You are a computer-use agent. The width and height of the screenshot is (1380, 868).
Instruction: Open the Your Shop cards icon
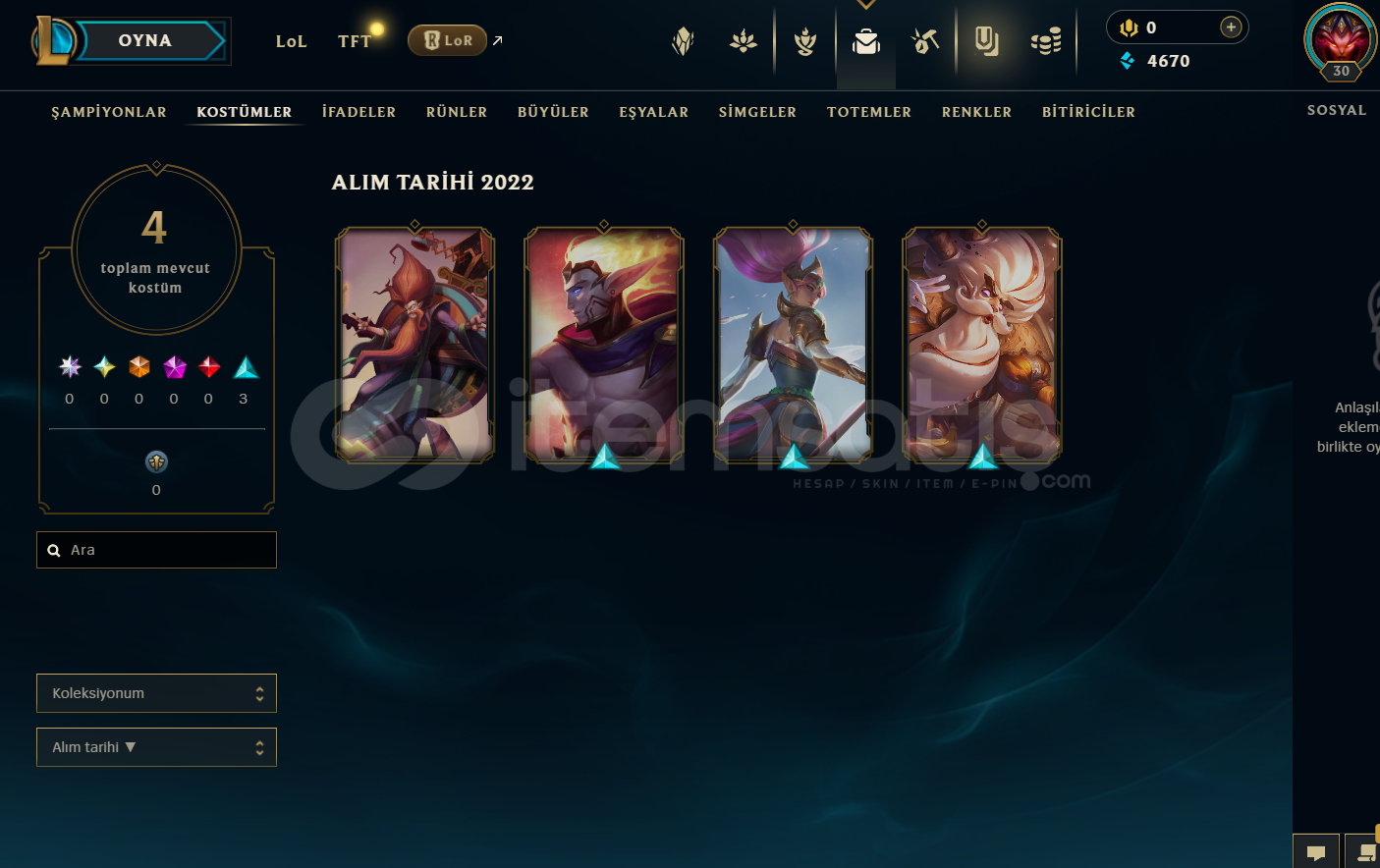[986, 41]
